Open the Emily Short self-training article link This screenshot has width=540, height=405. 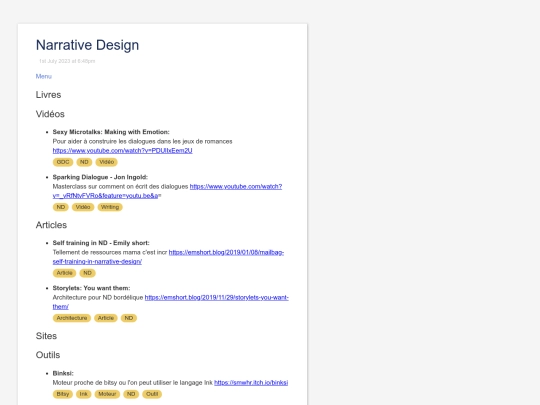click(x=168, y=257)
